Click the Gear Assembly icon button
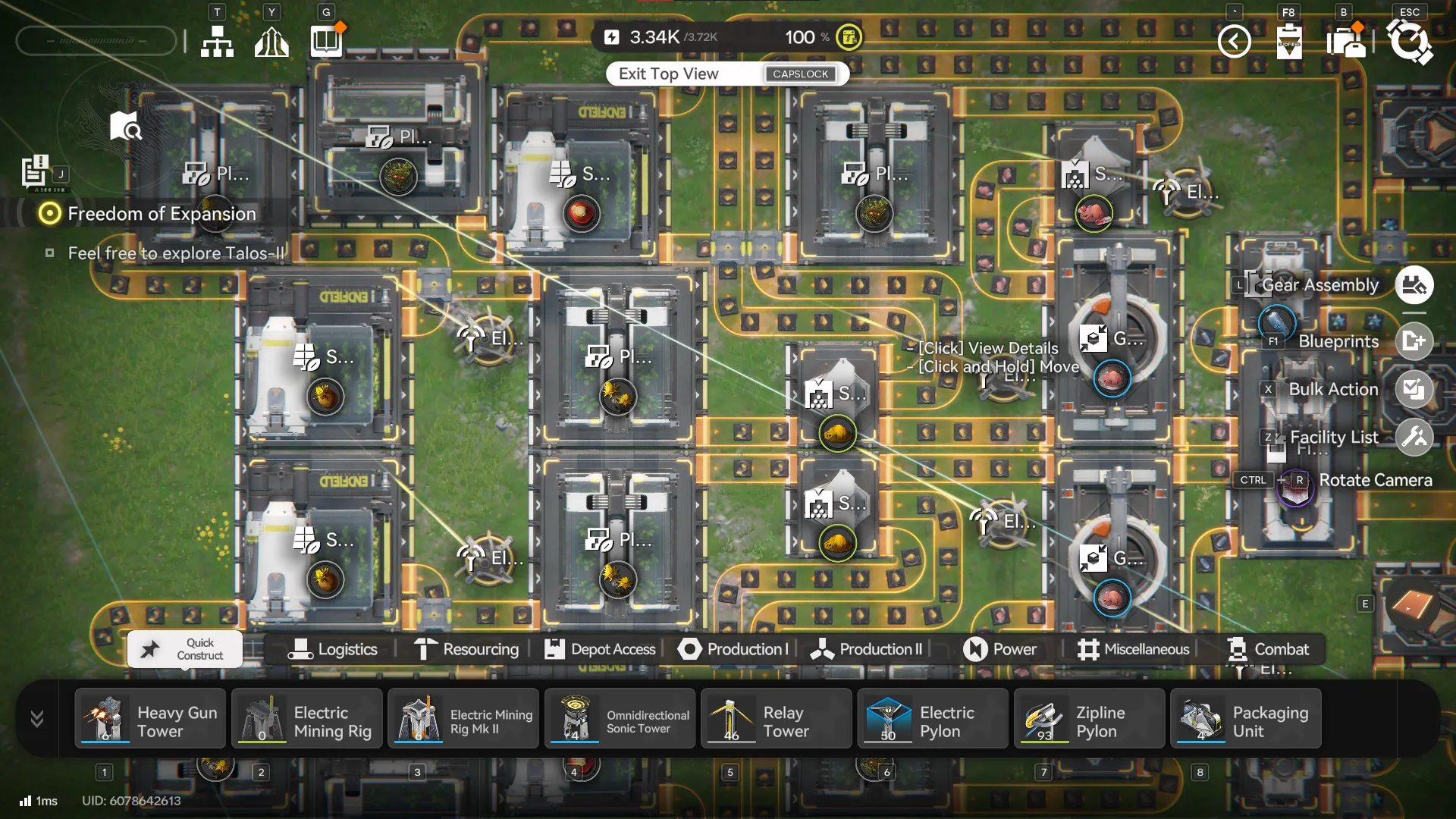Image resolution: width=1456 pixels, height=819 pixels. 1414,285
